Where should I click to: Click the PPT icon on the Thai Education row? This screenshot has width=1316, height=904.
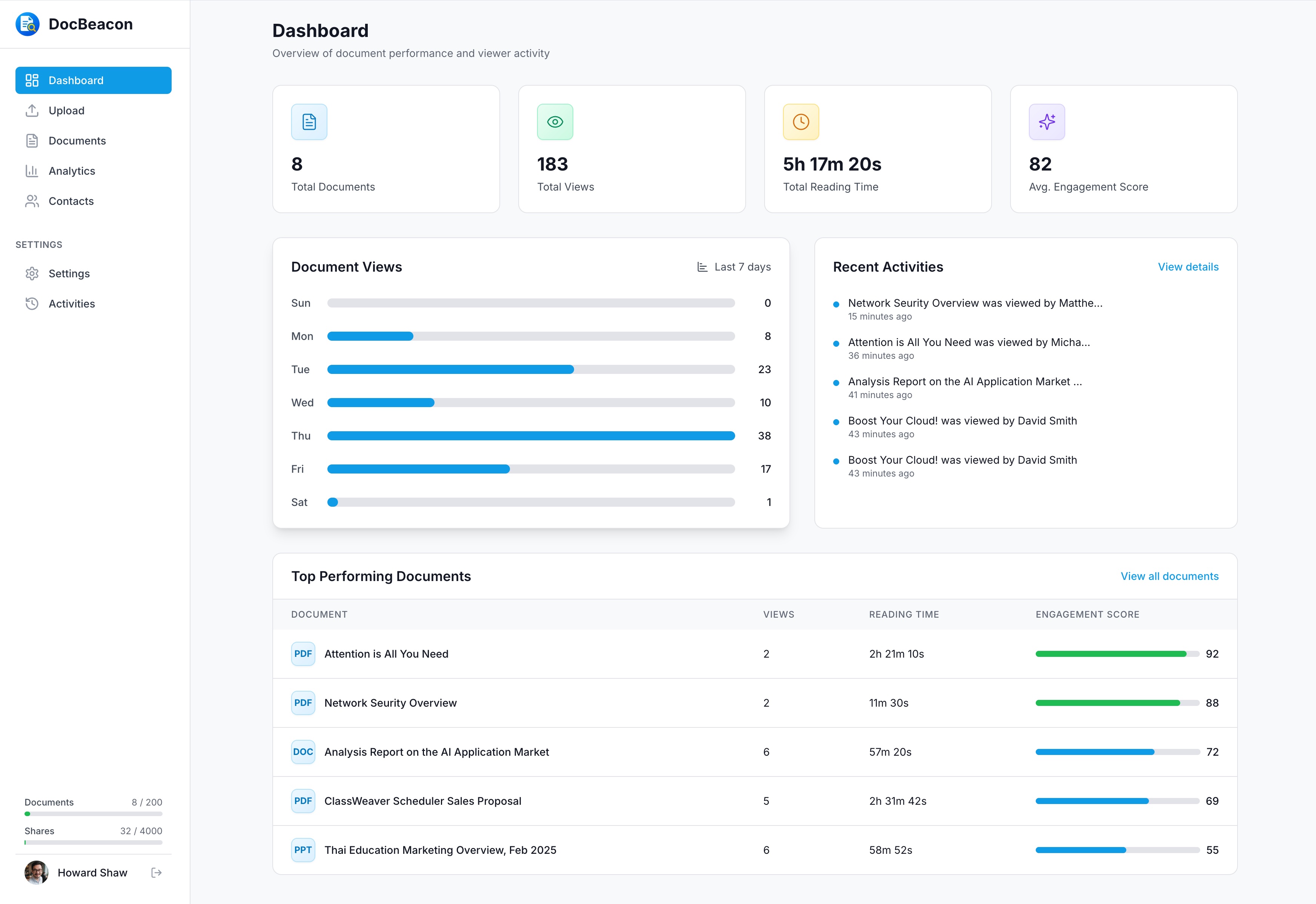pos(303,850)
